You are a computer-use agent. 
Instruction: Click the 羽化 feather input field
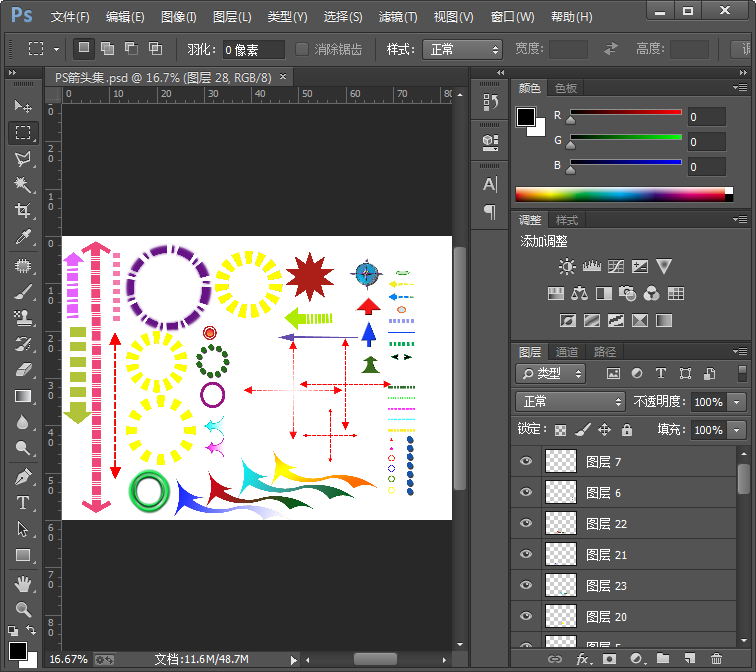[253, 49]
